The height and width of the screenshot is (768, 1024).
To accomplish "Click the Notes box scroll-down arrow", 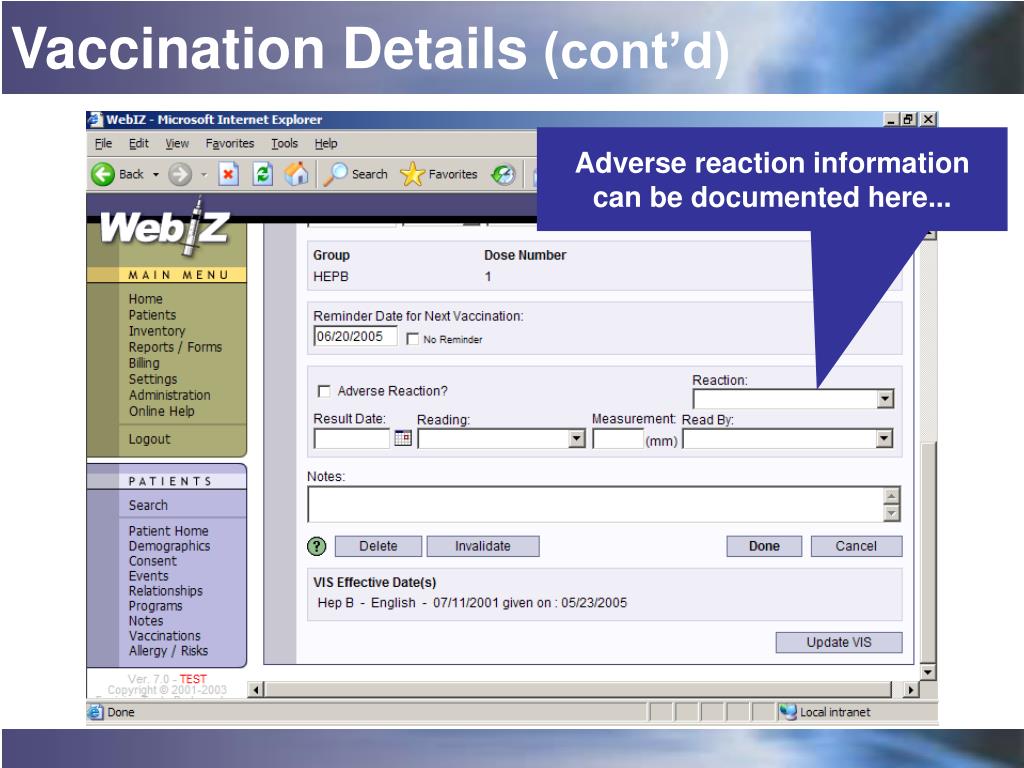I will (x=891, y=513).
